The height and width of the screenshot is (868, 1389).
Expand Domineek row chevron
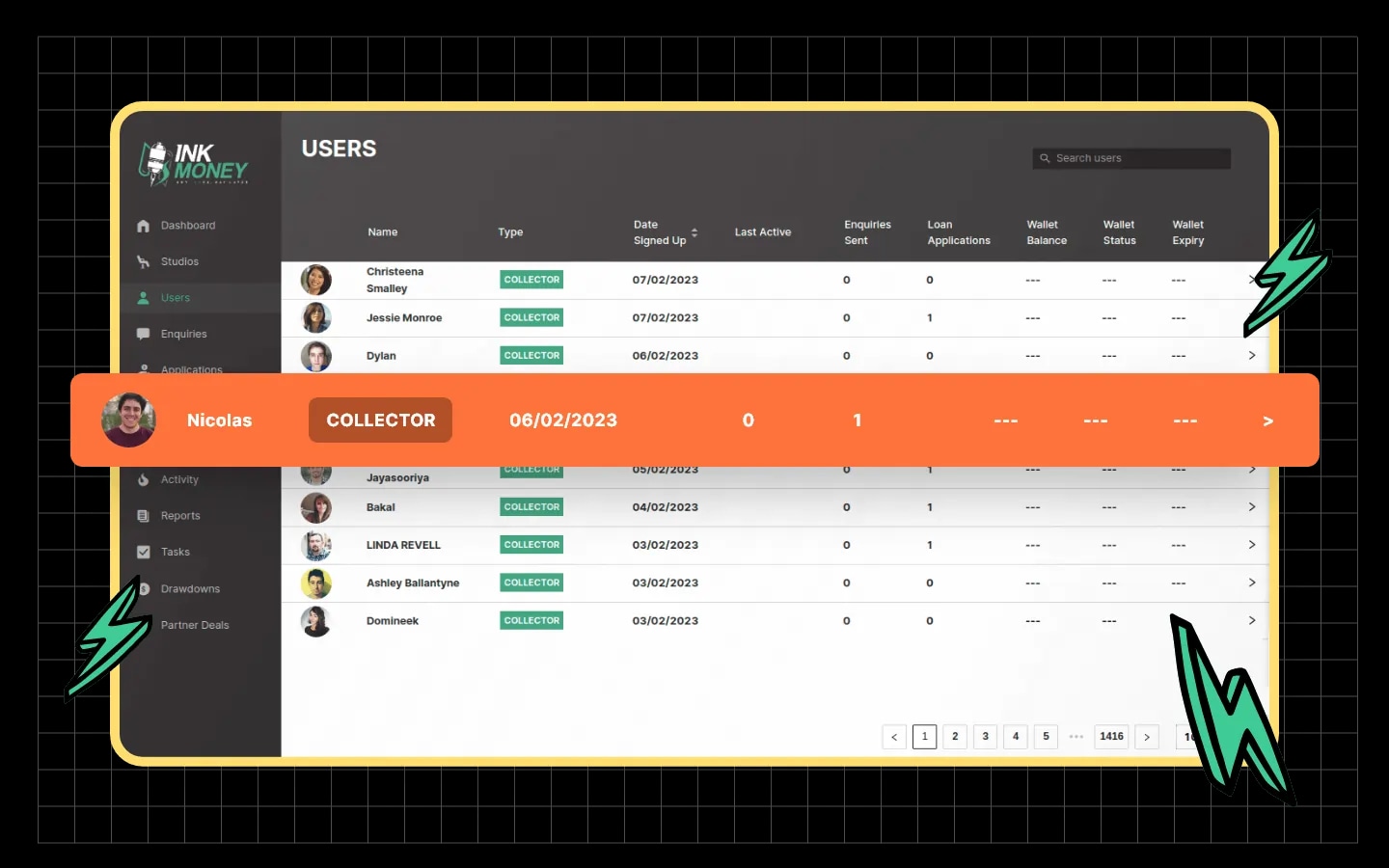pyautogui.click(x=1252, y=621)
